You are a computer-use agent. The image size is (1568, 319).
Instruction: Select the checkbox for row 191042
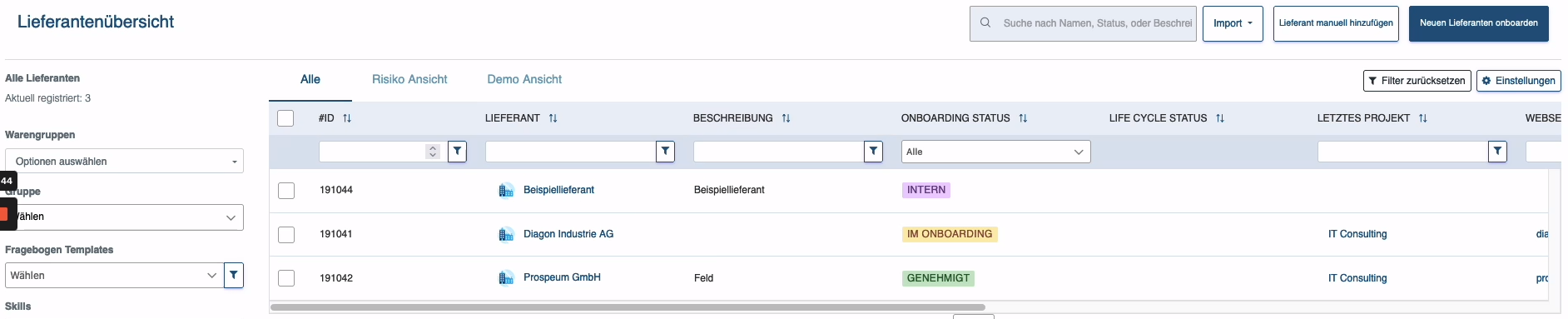pyautogui.click(x=286, y=278)
